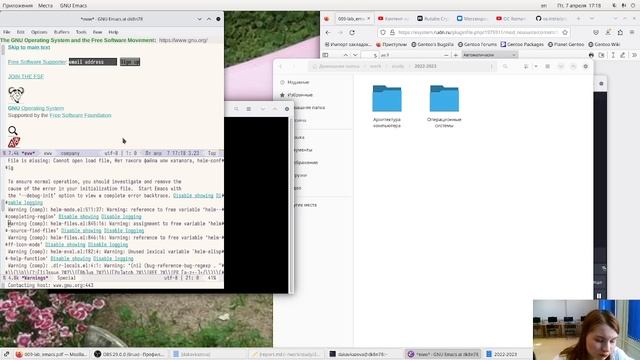
Task: Open the Gentoo's Bugzilla bookmark
Action: coord(432,44)
